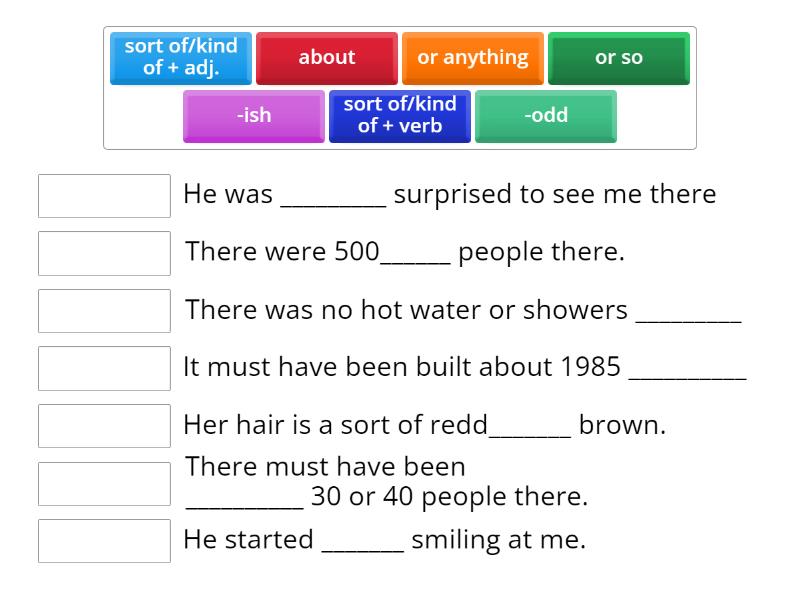Pick the light green "-odd" tile
This screenshot has height=600, width=800.
click(x=545, y=116)
